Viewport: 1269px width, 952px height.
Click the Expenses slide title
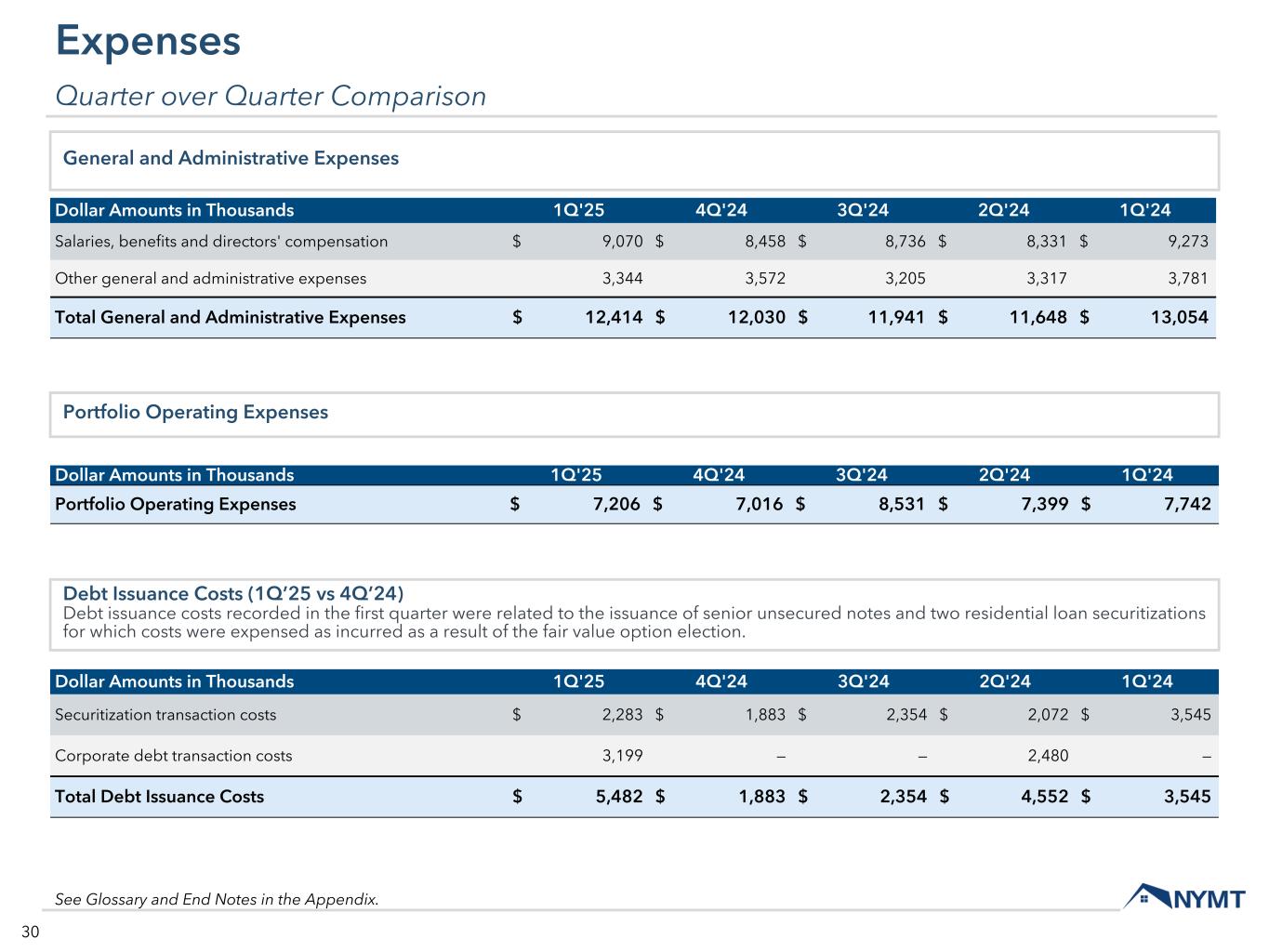[x=148, y=41]
